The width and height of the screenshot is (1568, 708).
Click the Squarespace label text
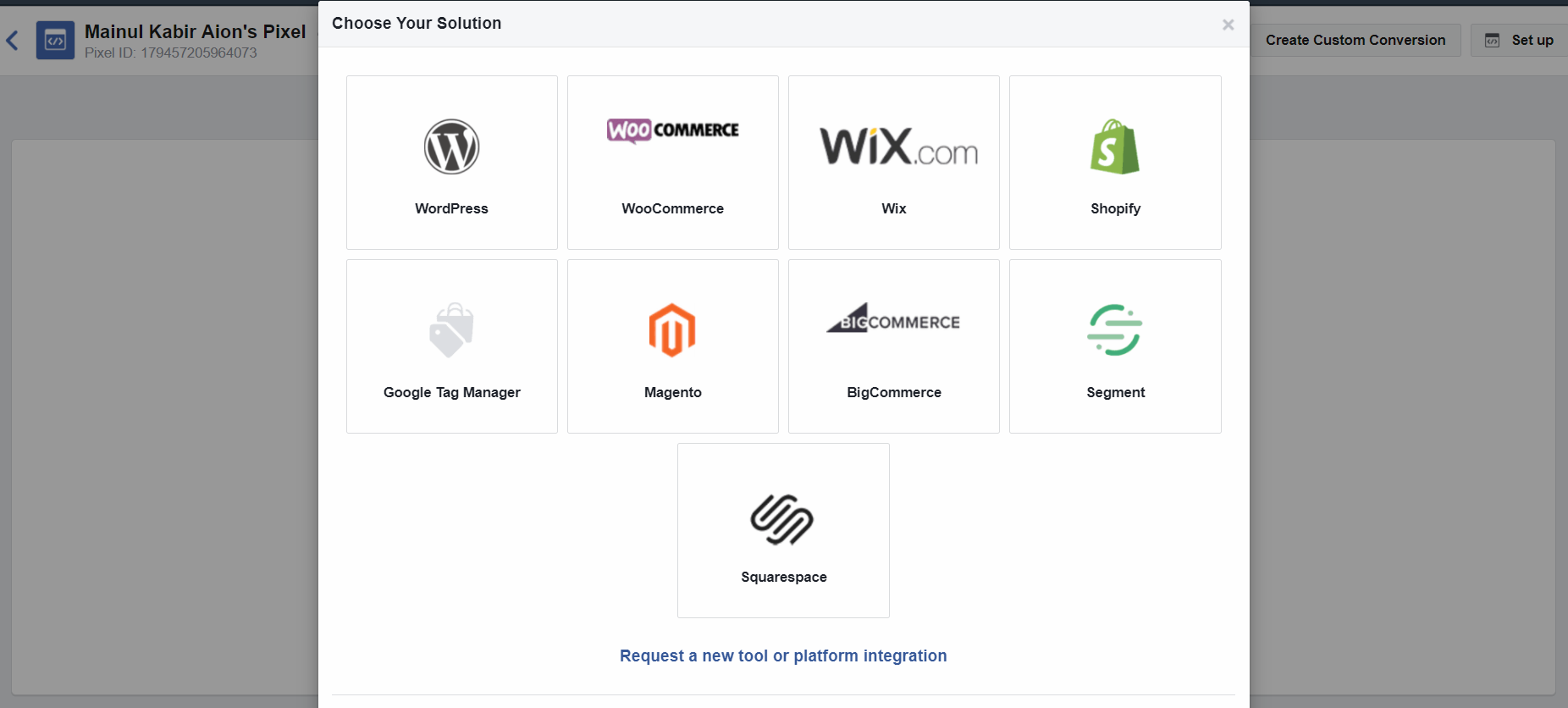tap(784, 578)
